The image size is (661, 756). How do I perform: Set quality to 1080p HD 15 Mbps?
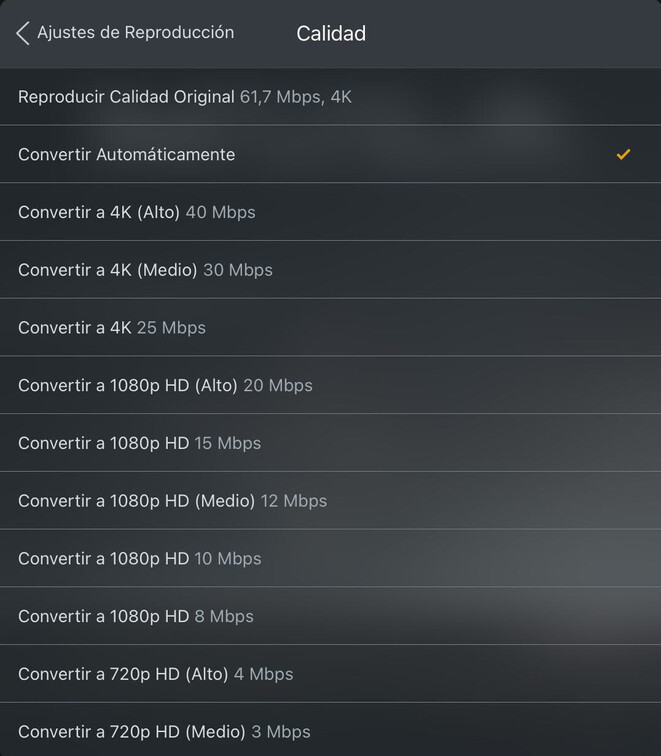tap(139, 443)
